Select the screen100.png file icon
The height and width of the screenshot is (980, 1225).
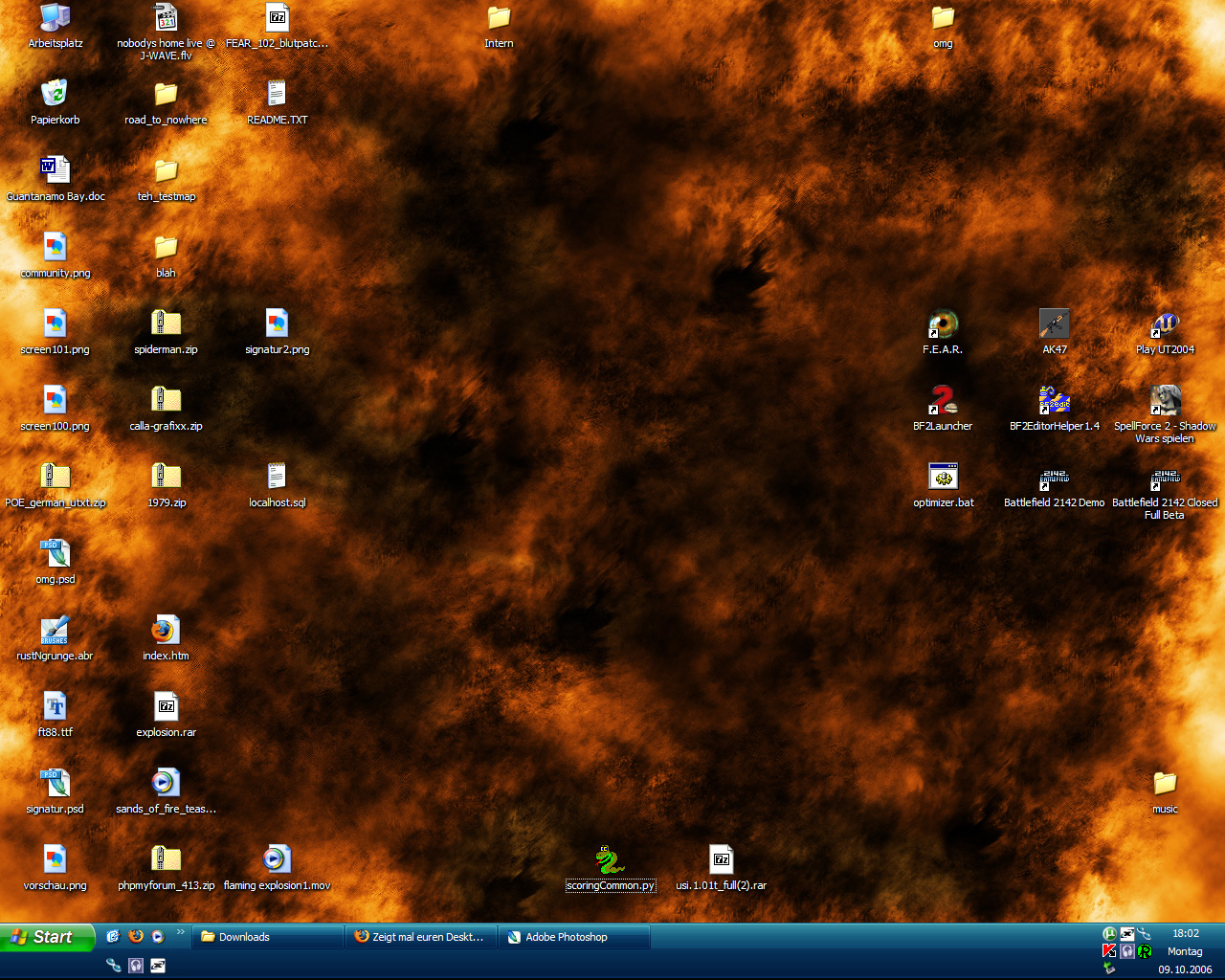point(56,409)
